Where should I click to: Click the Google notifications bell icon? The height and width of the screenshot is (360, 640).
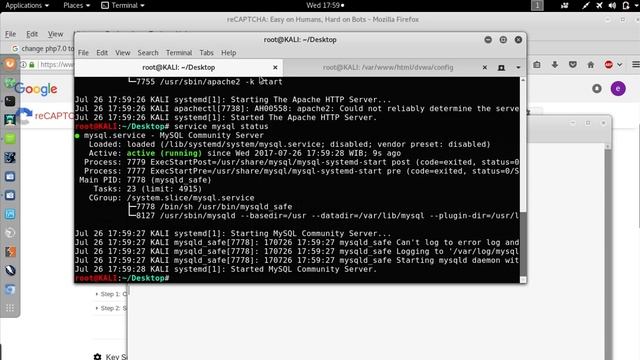click(x=597, y=88)
